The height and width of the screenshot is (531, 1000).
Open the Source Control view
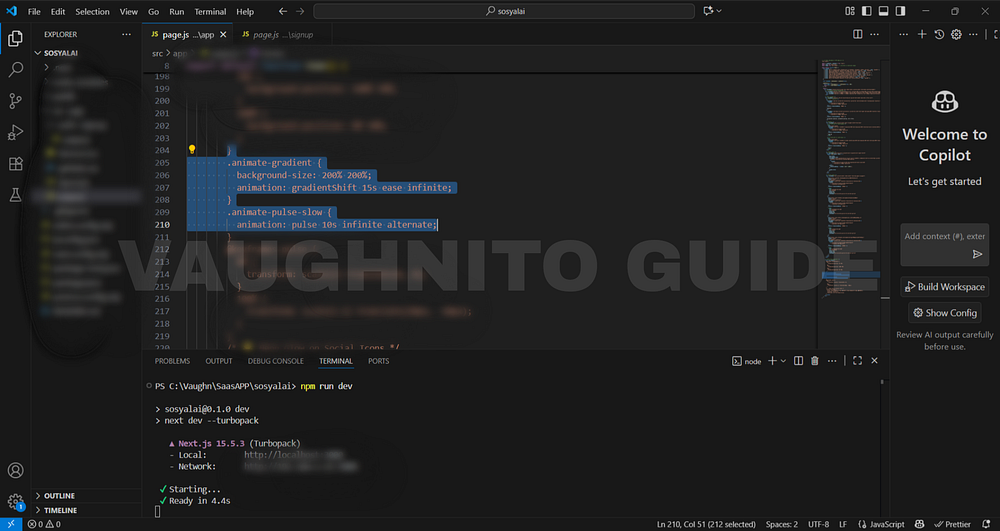[x=15, y=101]
